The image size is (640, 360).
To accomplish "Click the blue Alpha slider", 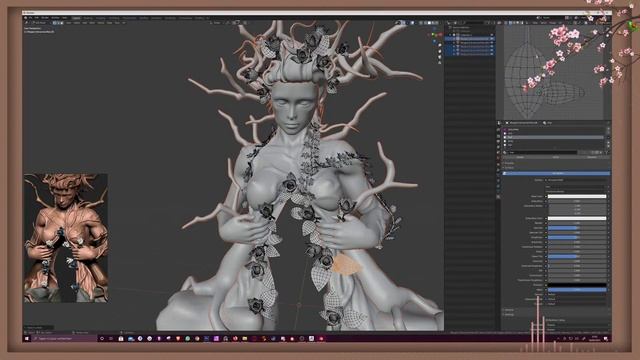I will (x=577, y=289).
